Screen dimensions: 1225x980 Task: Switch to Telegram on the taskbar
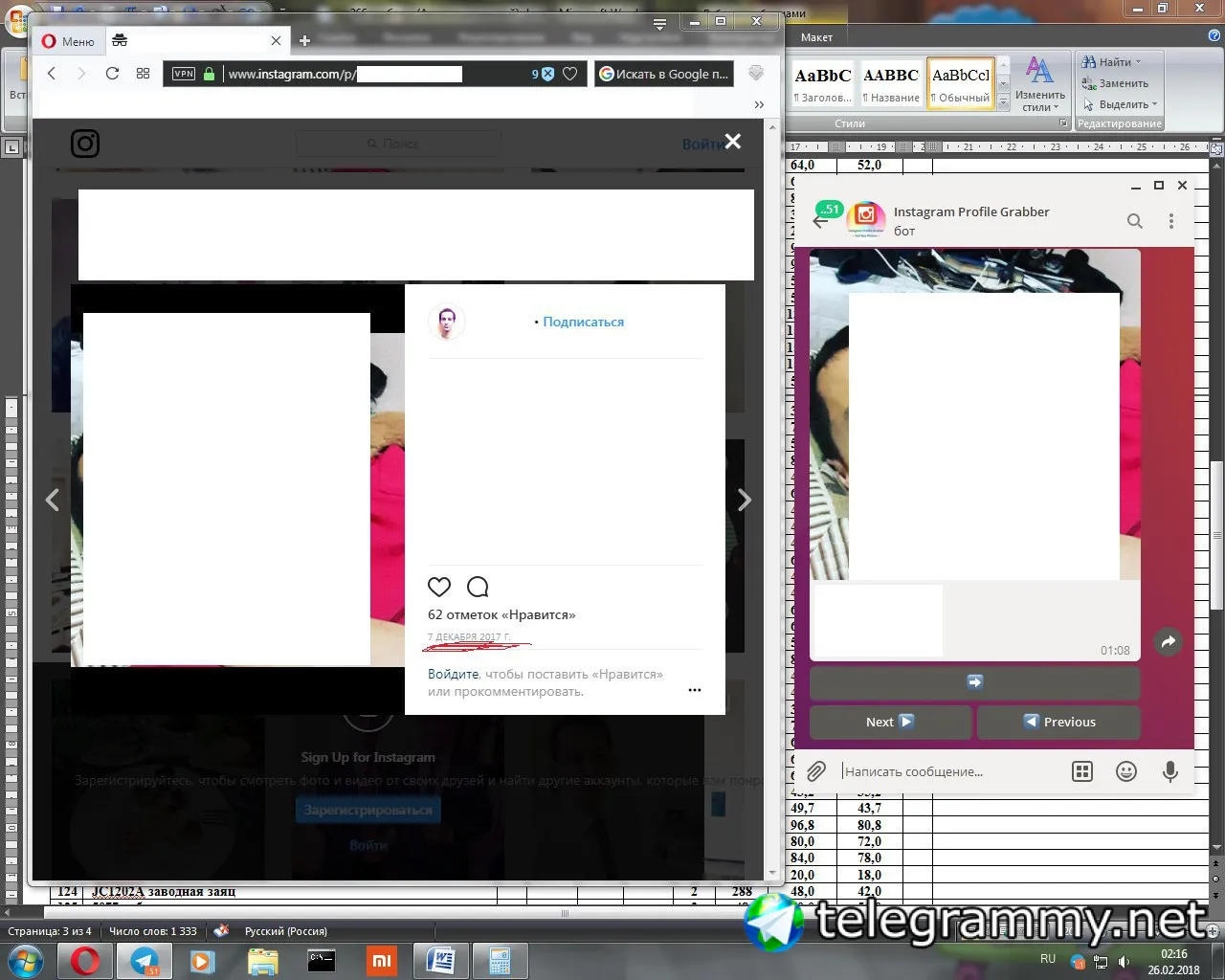145,960
